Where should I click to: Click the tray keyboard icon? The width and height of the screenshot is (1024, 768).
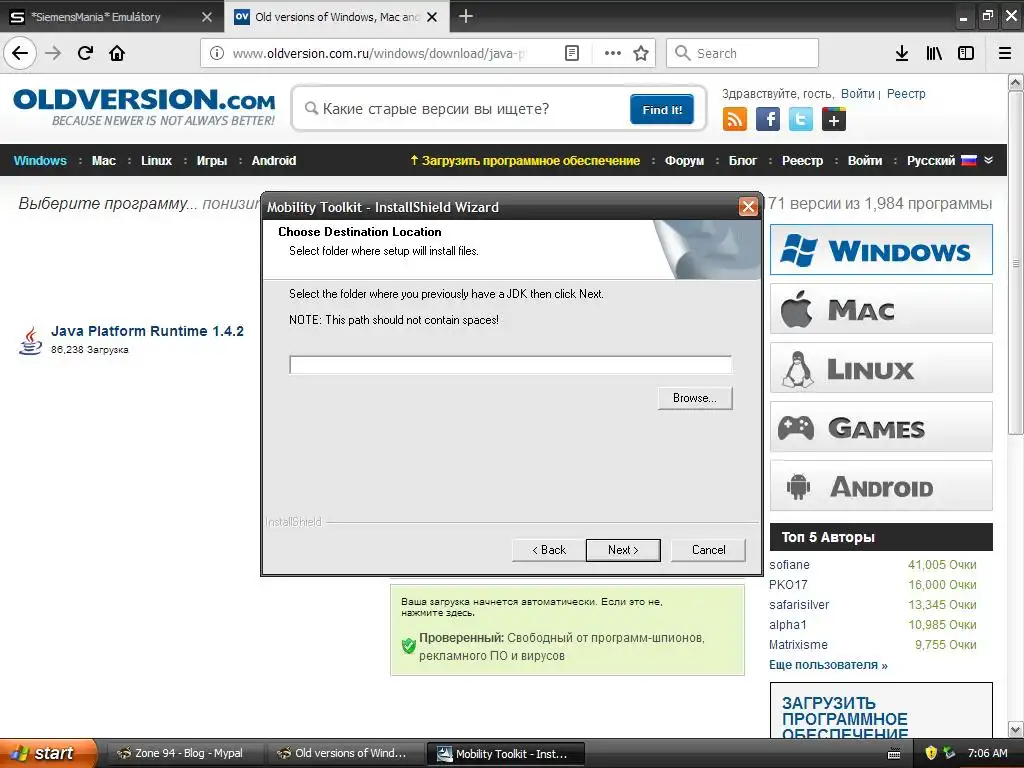894,754
